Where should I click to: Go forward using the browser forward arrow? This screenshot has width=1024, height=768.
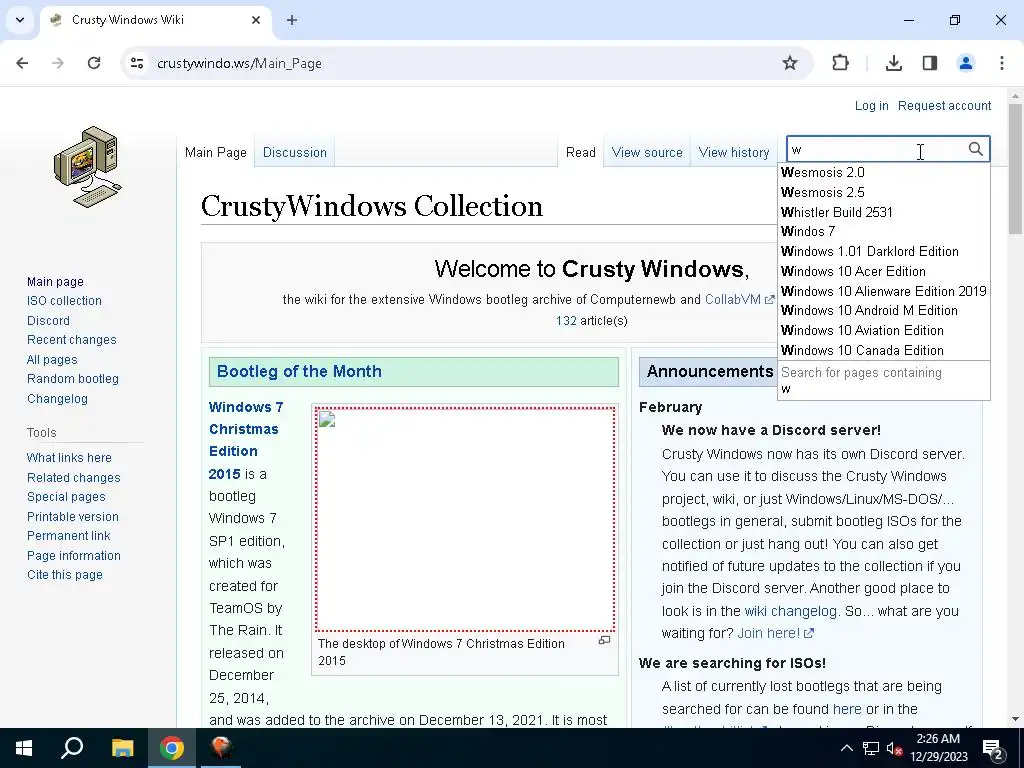[x=58, y=63]
